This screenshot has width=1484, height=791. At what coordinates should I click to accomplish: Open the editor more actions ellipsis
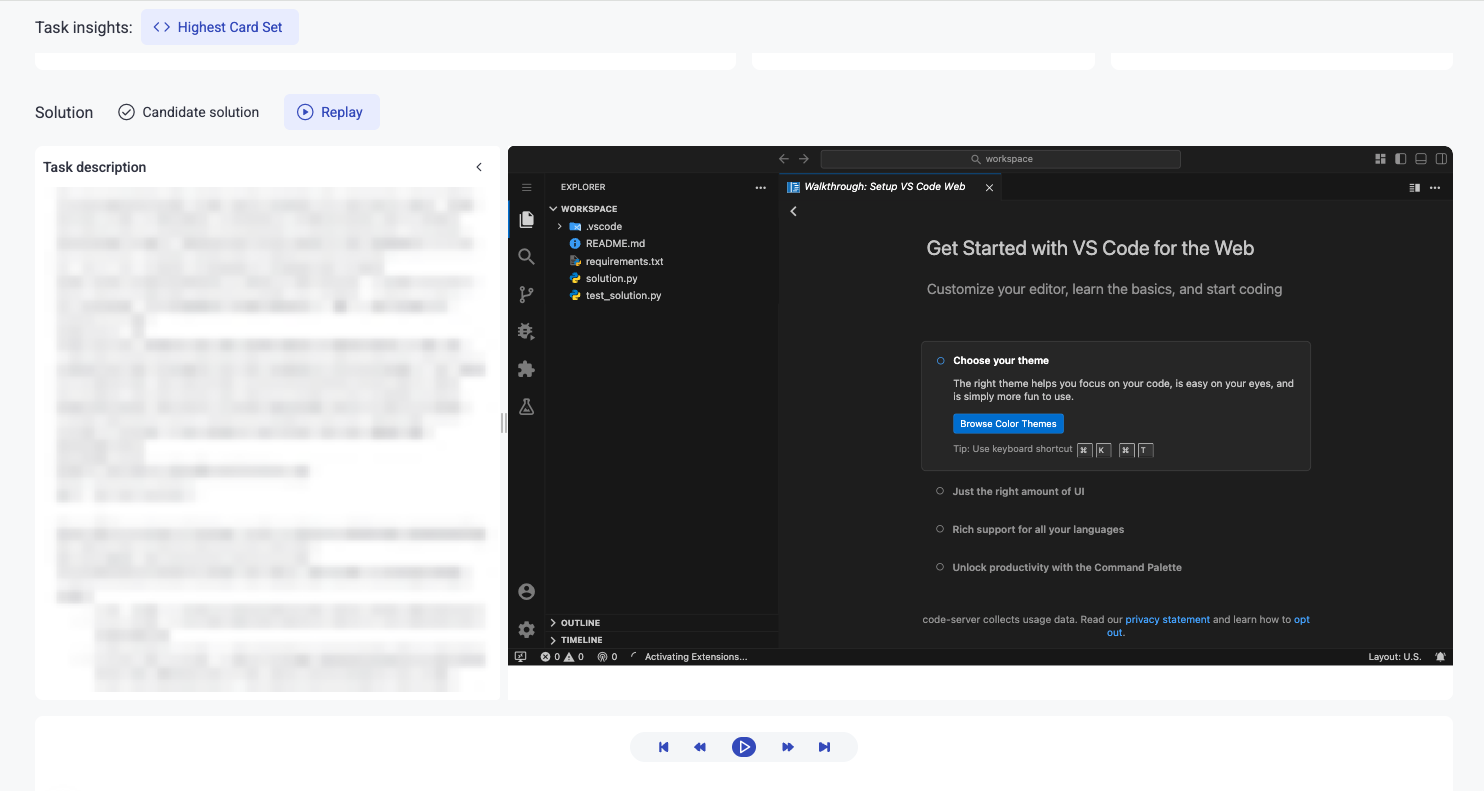(x=1435, y=187)
